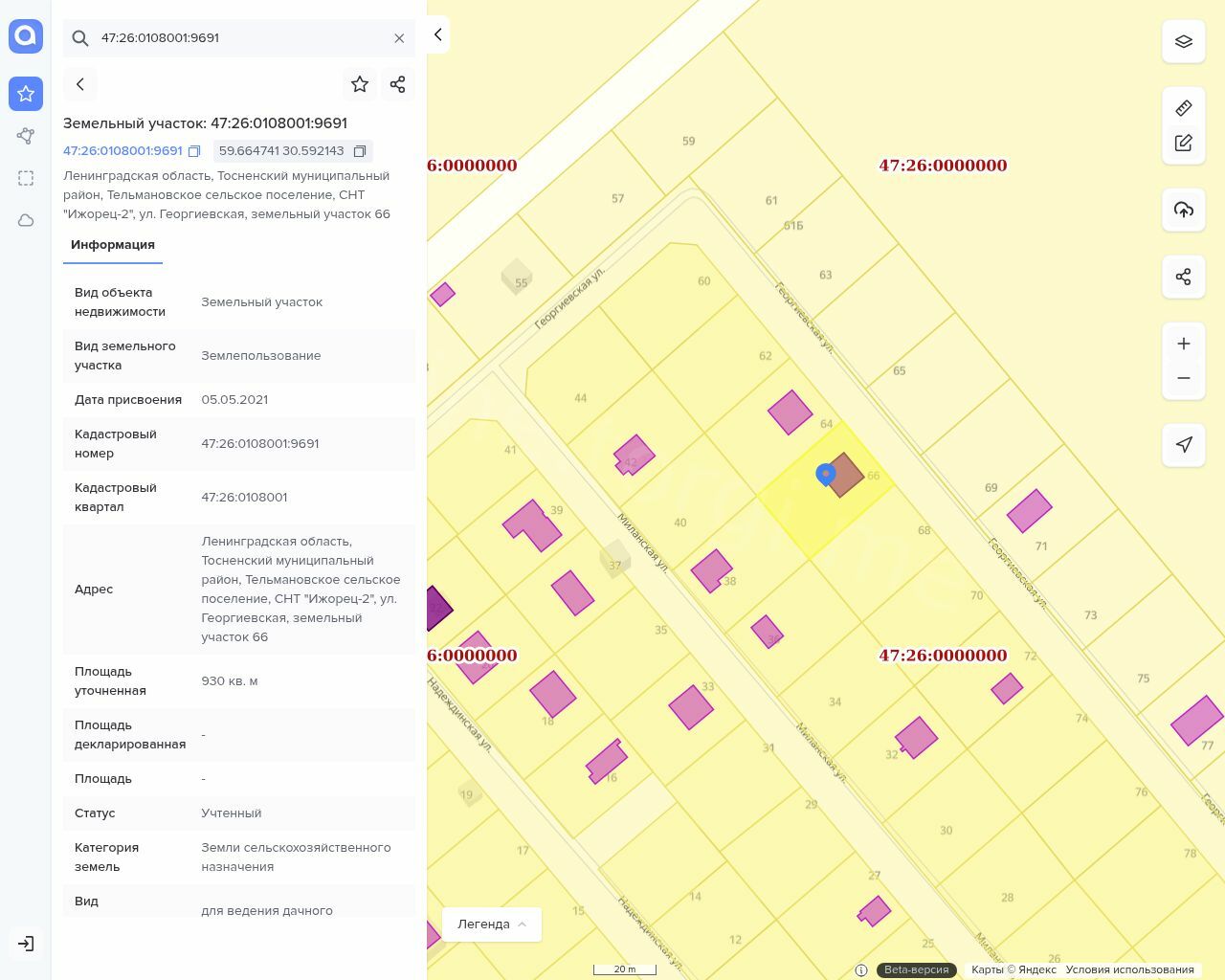Open the map layers panel
Viewport: 1225px width, 980px height.
click(x=1183, y=42)
